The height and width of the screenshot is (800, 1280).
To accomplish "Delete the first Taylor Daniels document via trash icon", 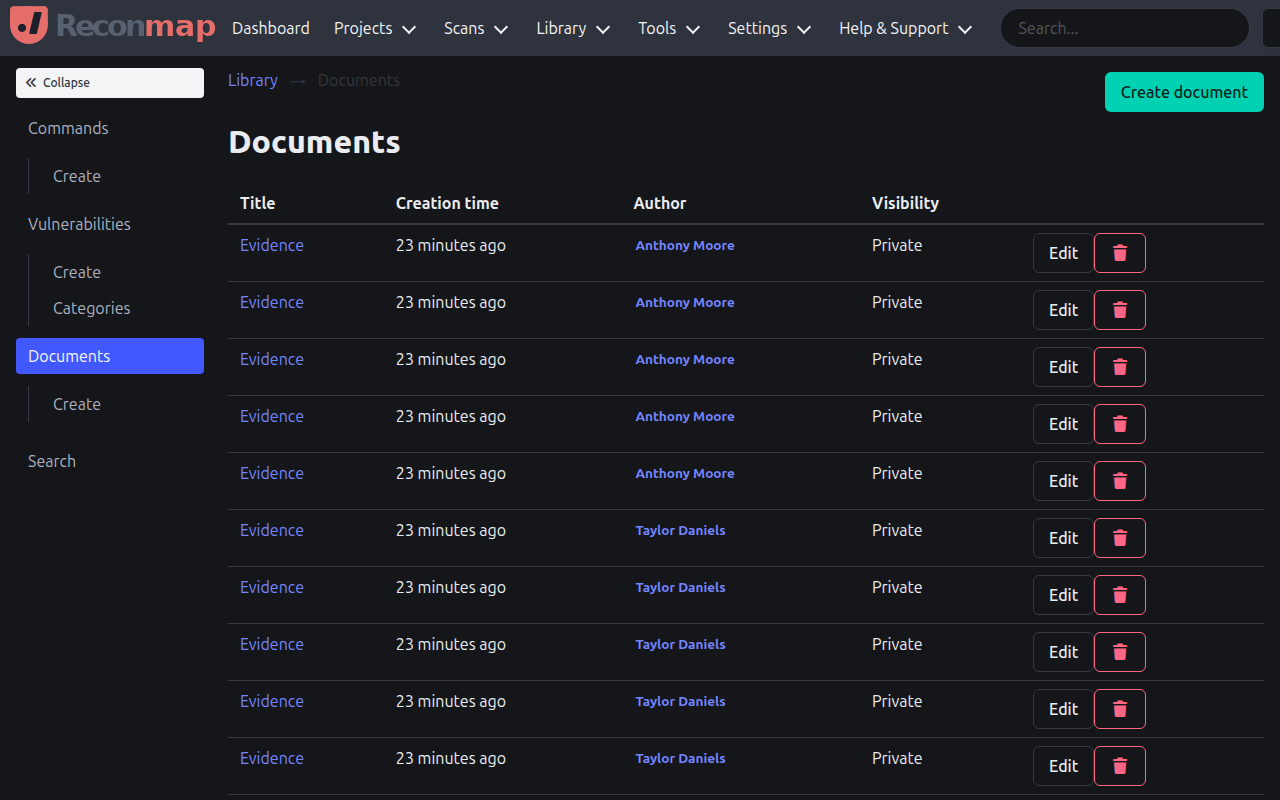I will click(1119, 538).
